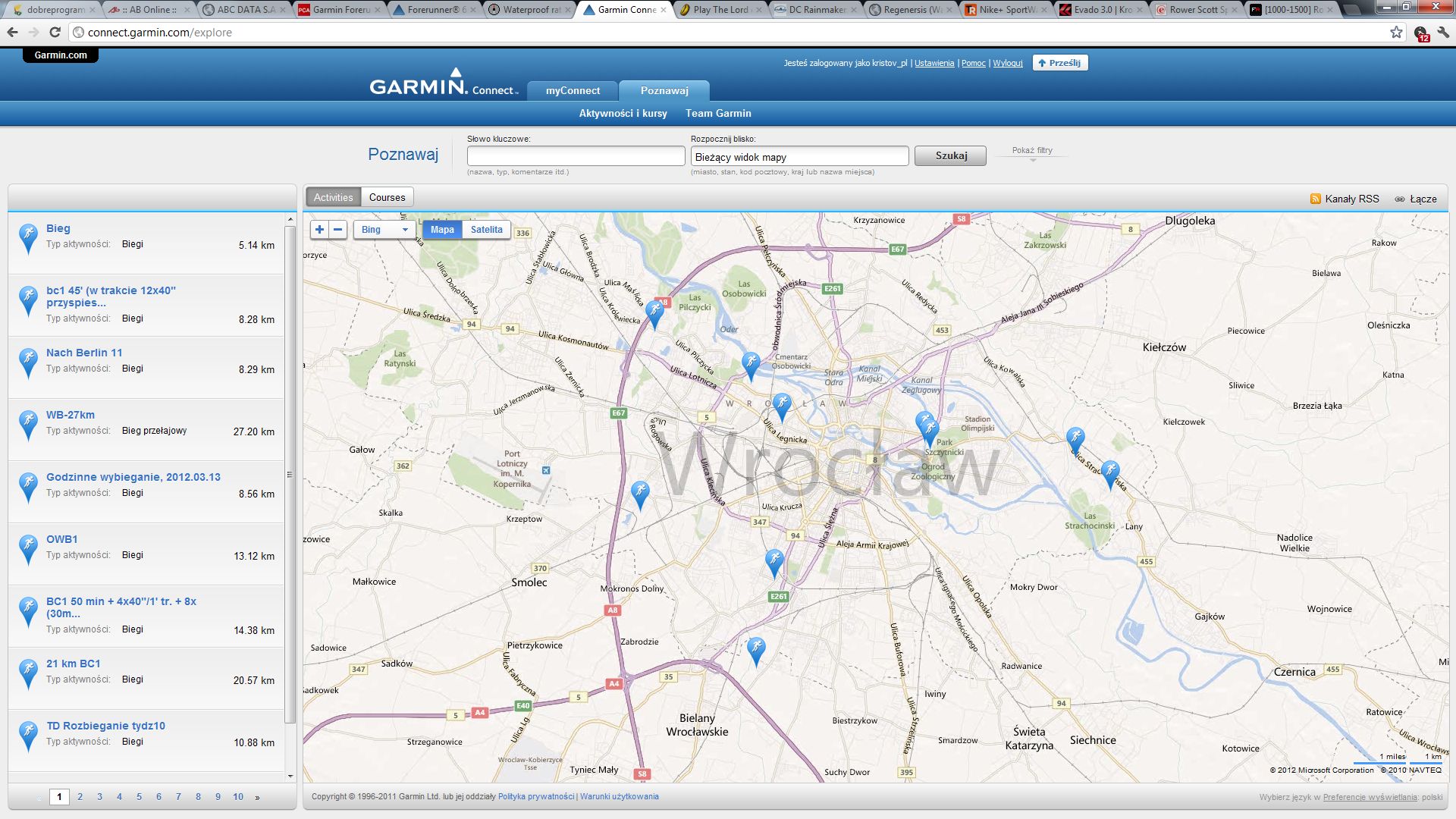The height and width of the screenshot is (819, 1456).
Task: Open the myConnect tab
Action: click(x=573, y=91)
